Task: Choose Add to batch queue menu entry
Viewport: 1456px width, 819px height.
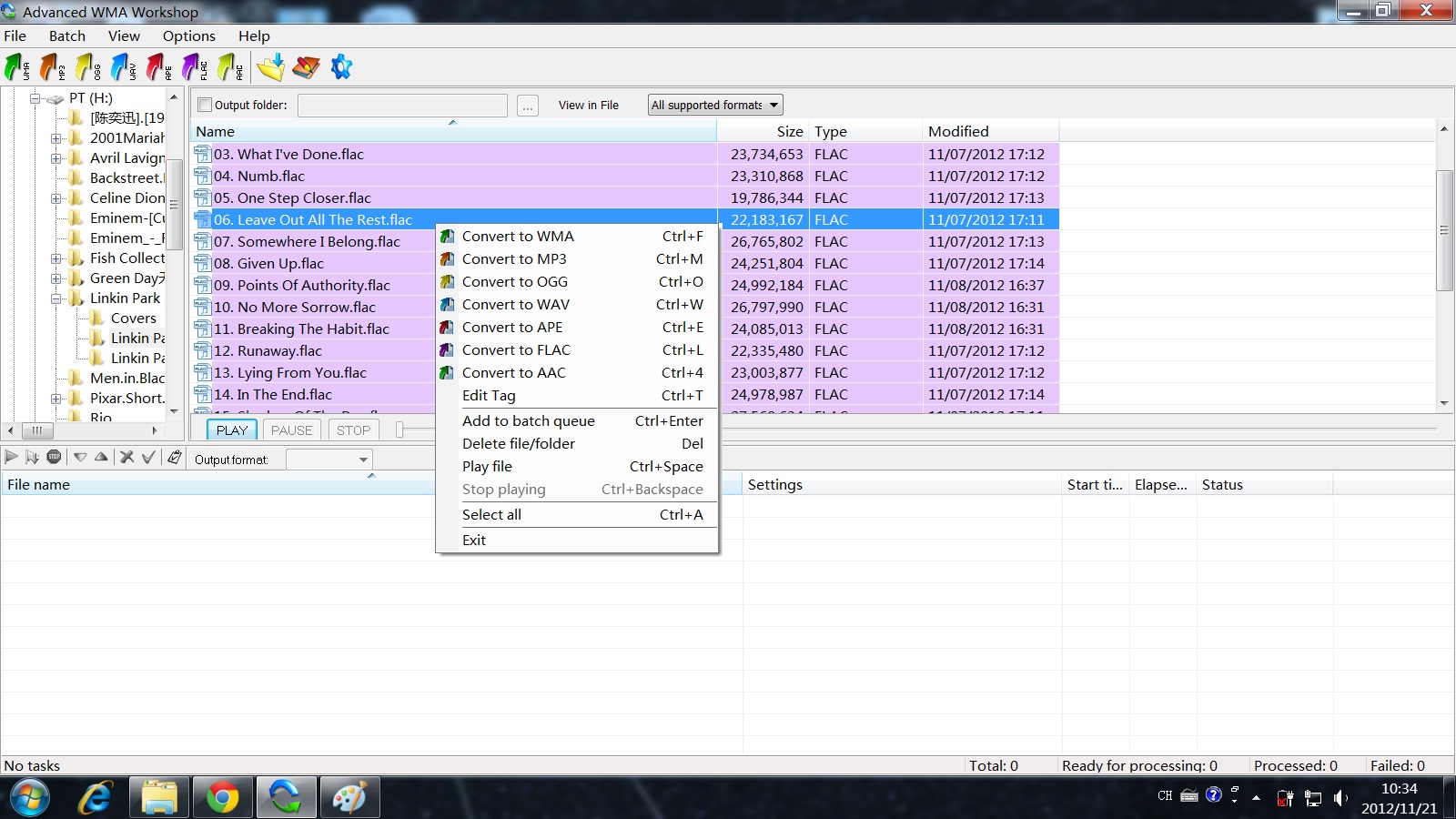Action: 577,421
